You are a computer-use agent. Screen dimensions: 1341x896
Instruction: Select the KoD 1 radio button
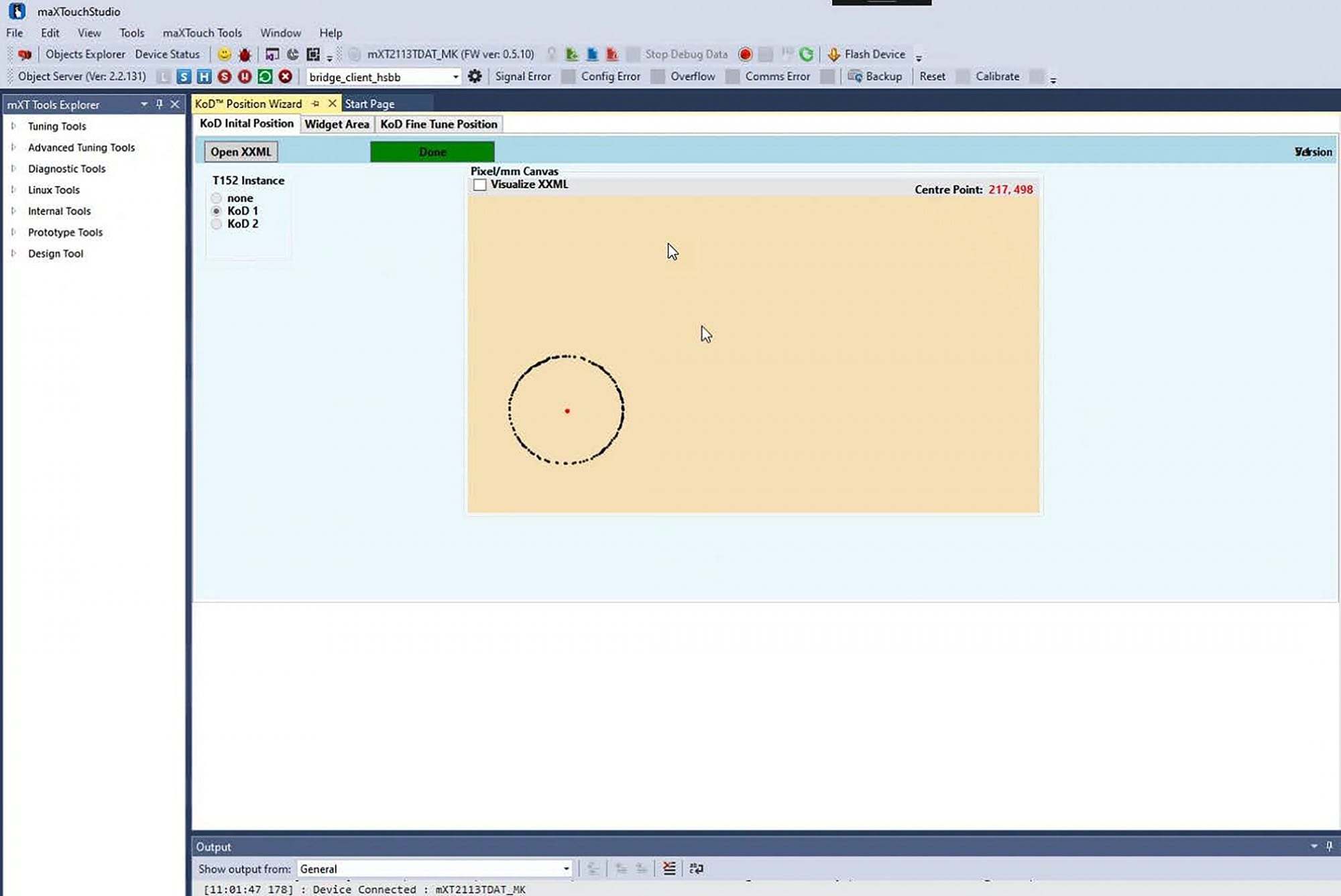[x=216, y=211]
